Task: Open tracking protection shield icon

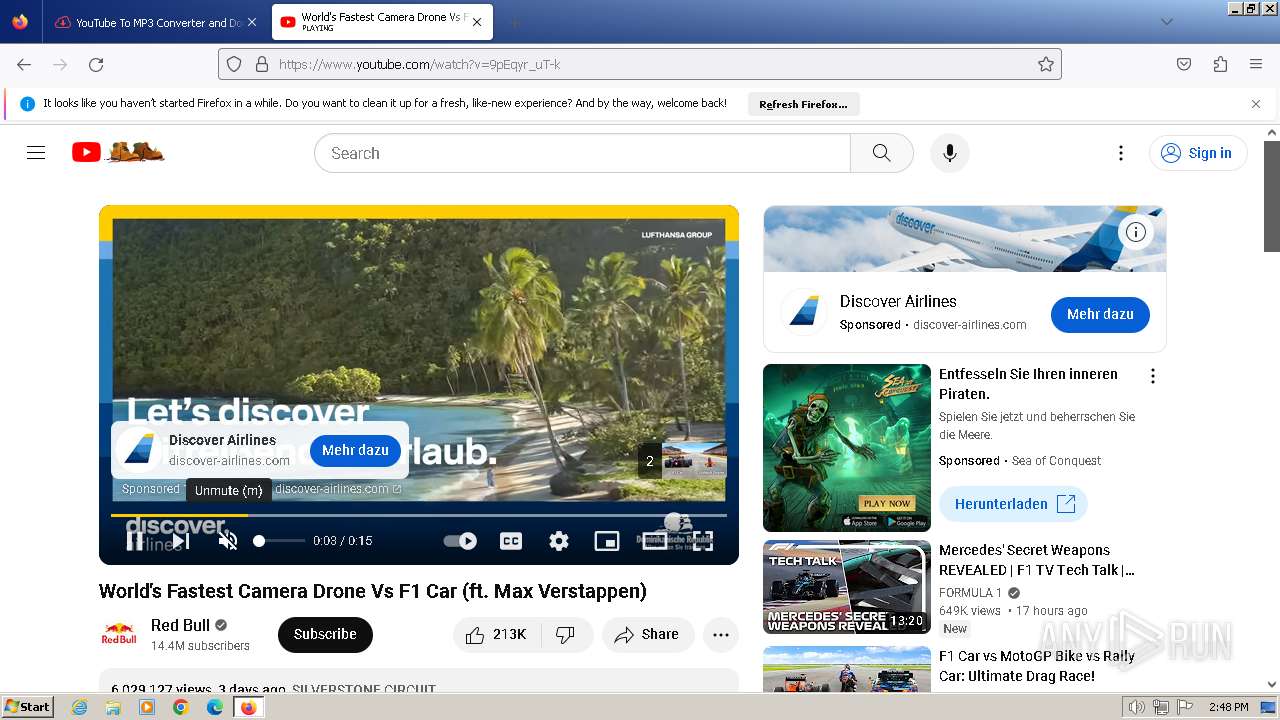Action: tap(234, 64)
